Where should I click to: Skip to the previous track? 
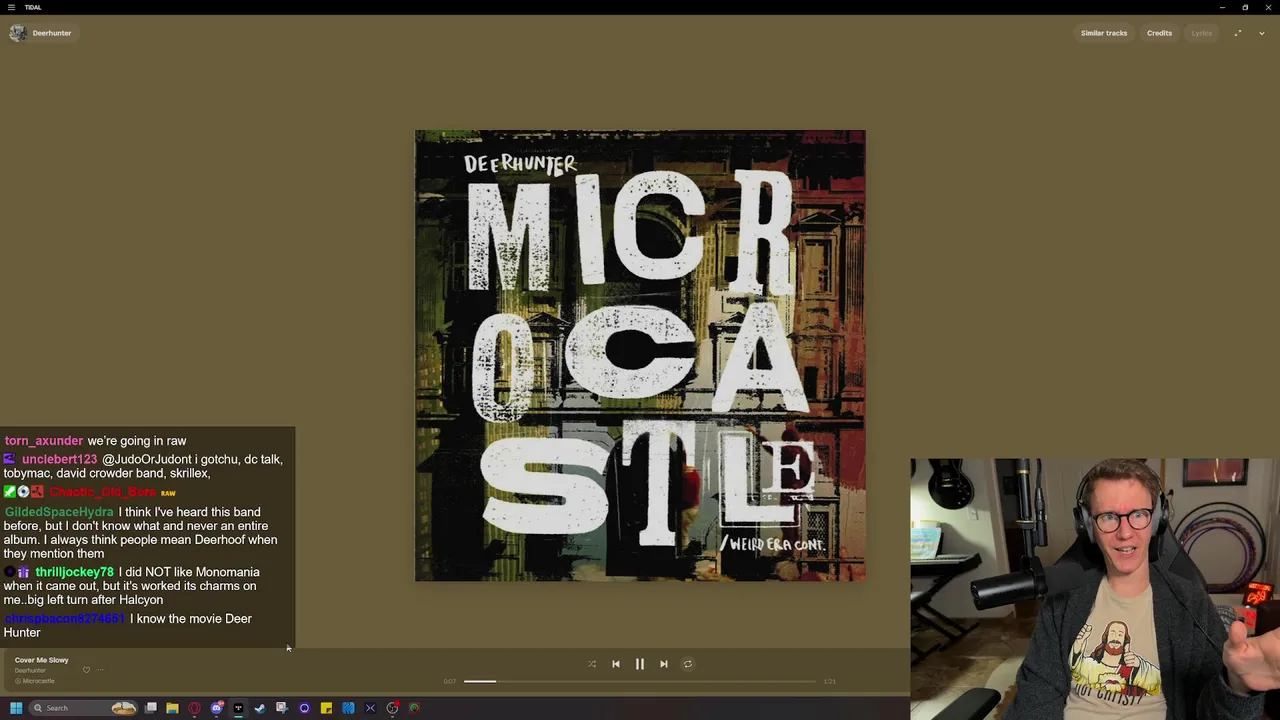[x=616, y=664]
